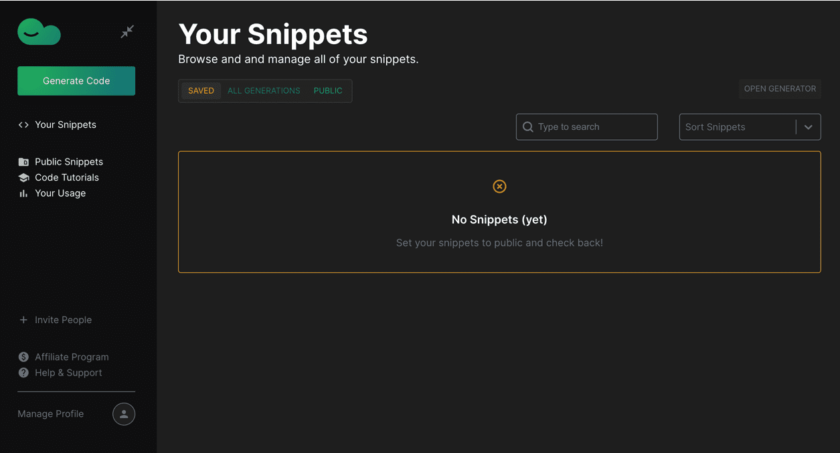Click the folder icon beside Public Snippets

(x=23, y=162)
